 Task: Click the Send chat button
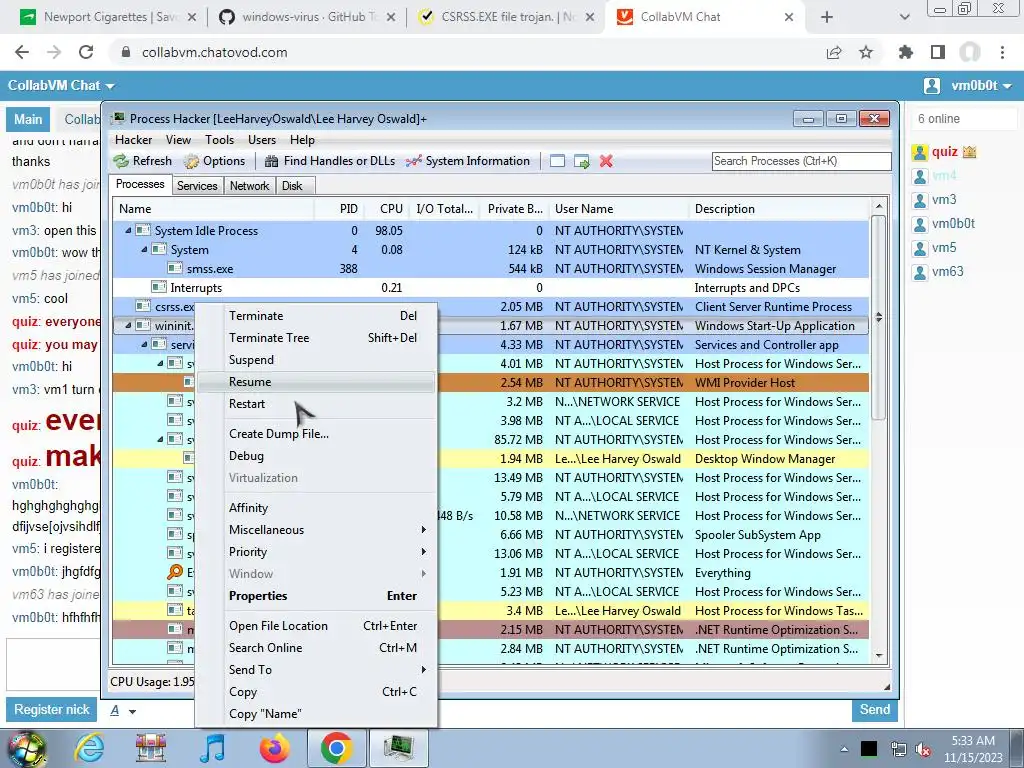(x=874, y=710)
